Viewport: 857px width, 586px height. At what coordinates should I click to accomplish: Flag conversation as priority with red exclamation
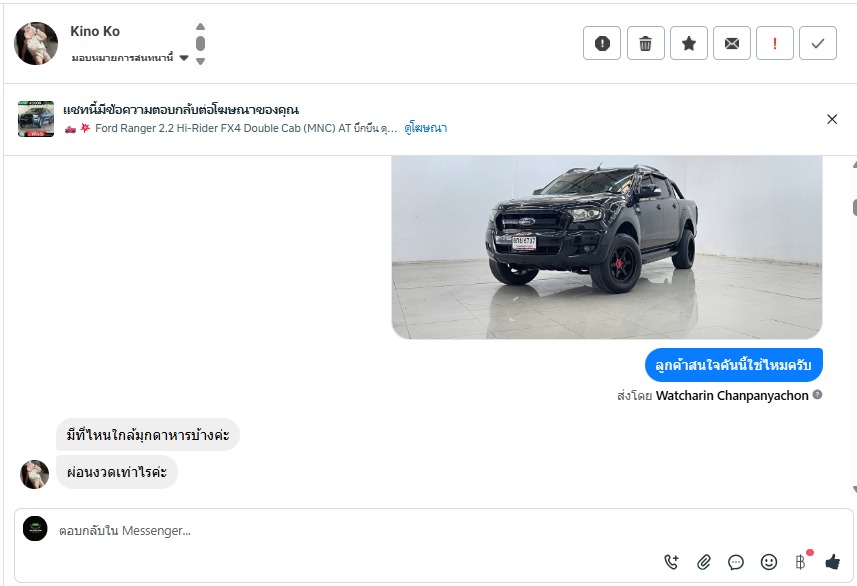pos(774,43)
